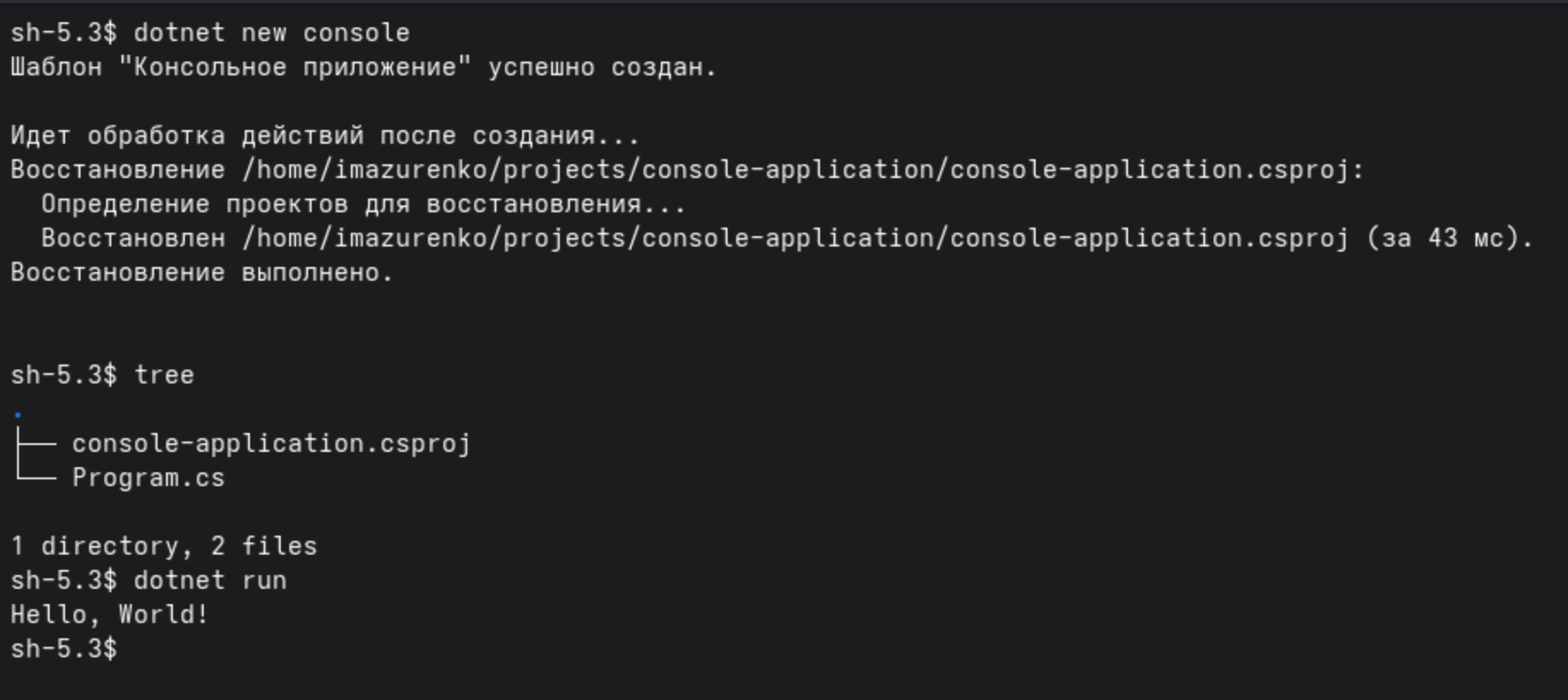Click the "1 directory, 2 files" summary

(163, 546)
